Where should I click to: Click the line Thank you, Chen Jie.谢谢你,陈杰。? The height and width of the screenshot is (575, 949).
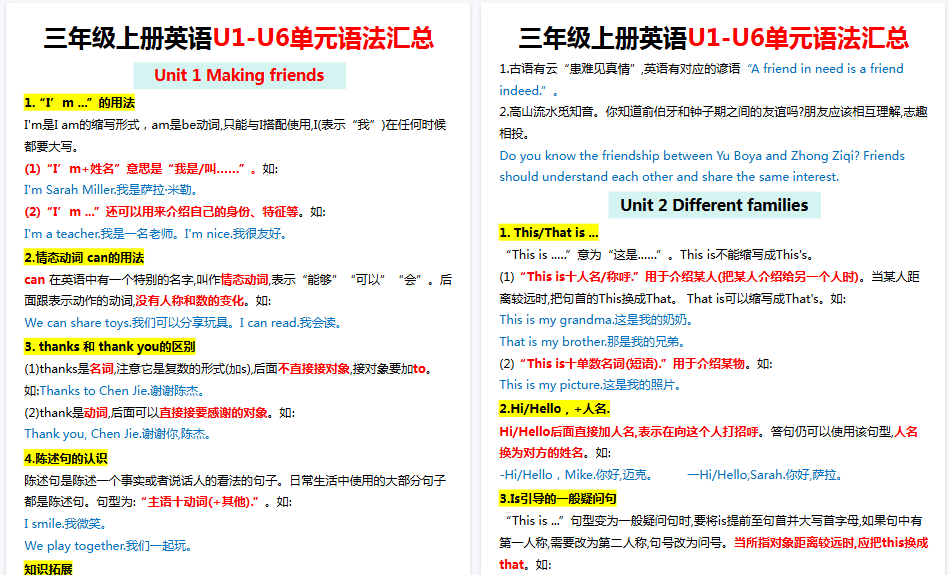(117, 433)
